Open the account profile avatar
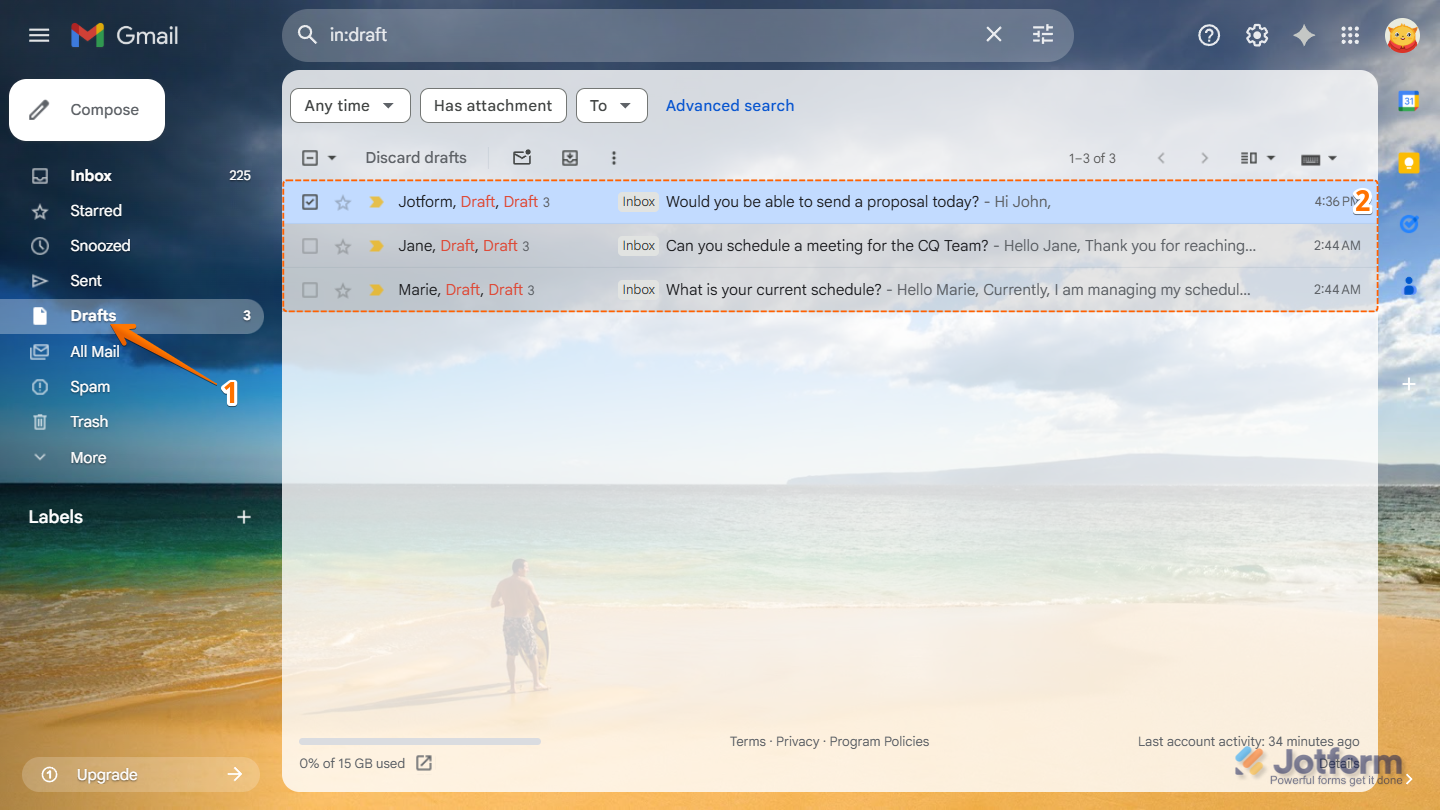 pos(1402,36)
